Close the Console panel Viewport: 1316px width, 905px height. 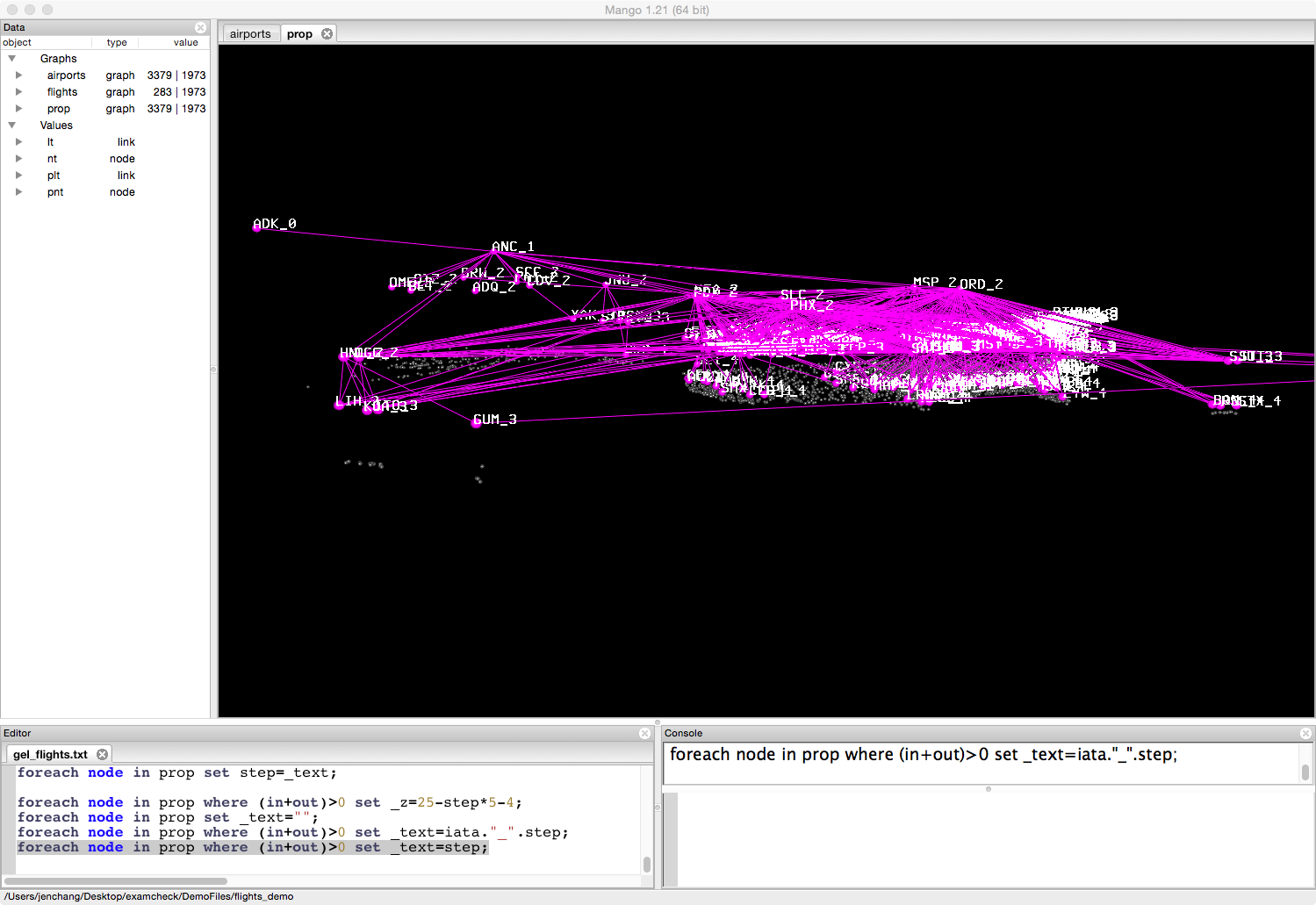pos(1305,733)
